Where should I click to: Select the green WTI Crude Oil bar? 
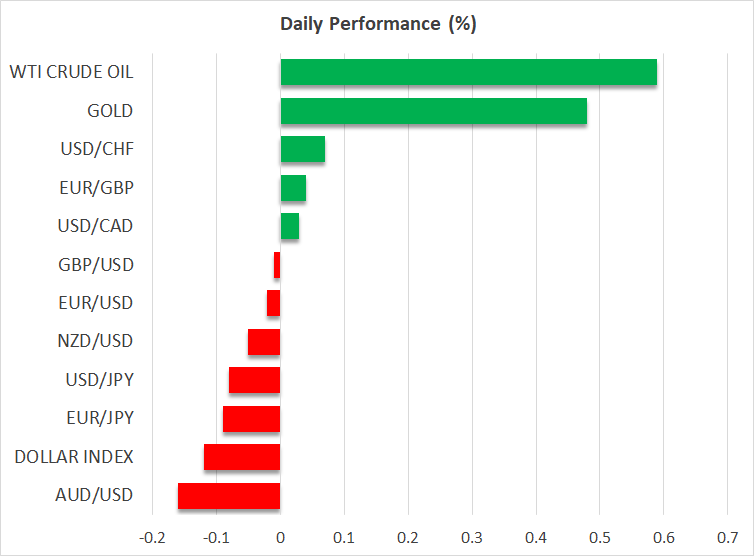[468, 73]
